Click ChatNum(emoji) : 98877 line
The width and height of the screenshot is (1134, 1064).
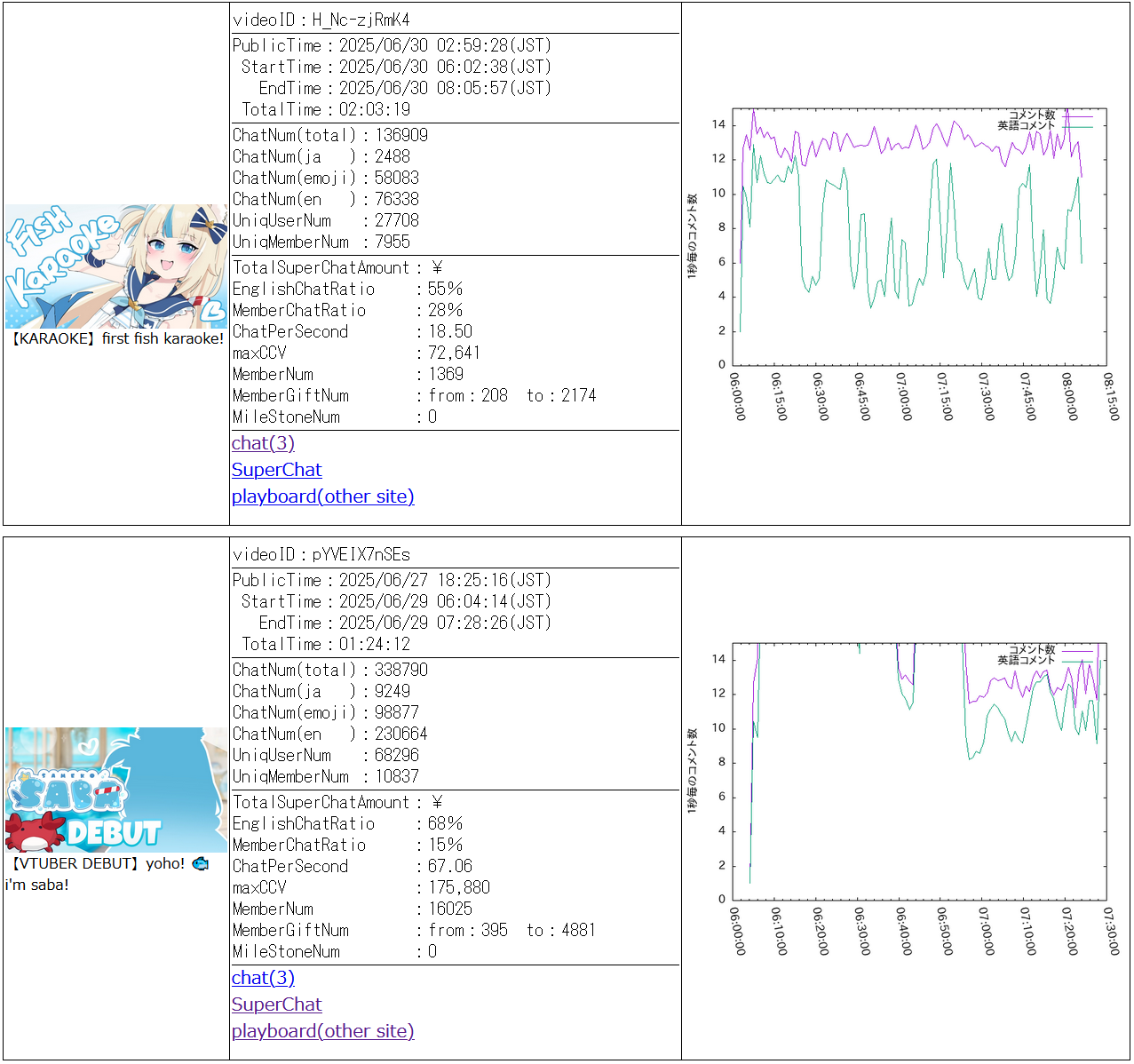pos(326,712)
